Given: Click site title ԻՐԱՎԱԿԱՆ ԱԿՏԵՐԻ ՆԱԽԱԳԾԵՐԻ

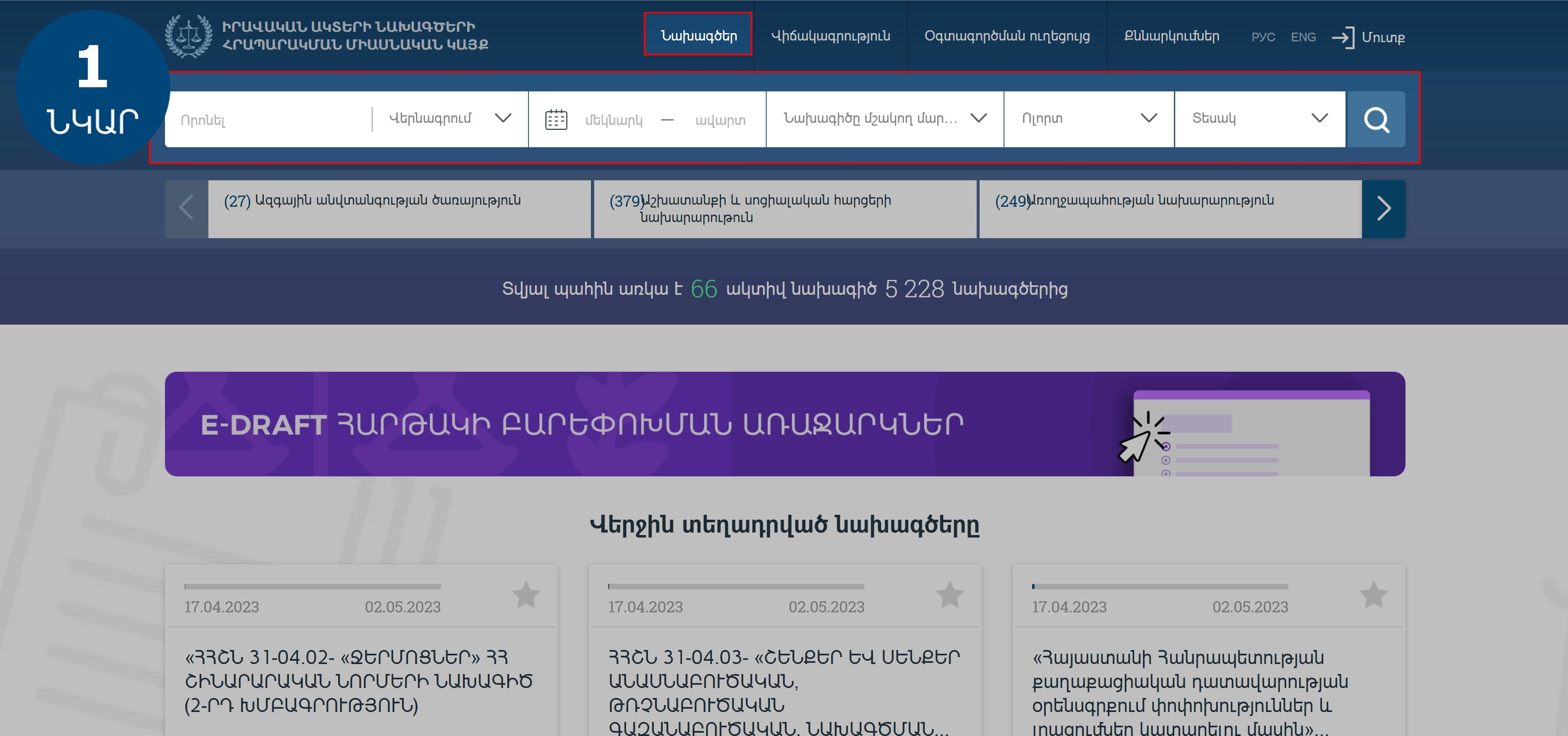Looking at the screenshot, I should coord(348,27).
